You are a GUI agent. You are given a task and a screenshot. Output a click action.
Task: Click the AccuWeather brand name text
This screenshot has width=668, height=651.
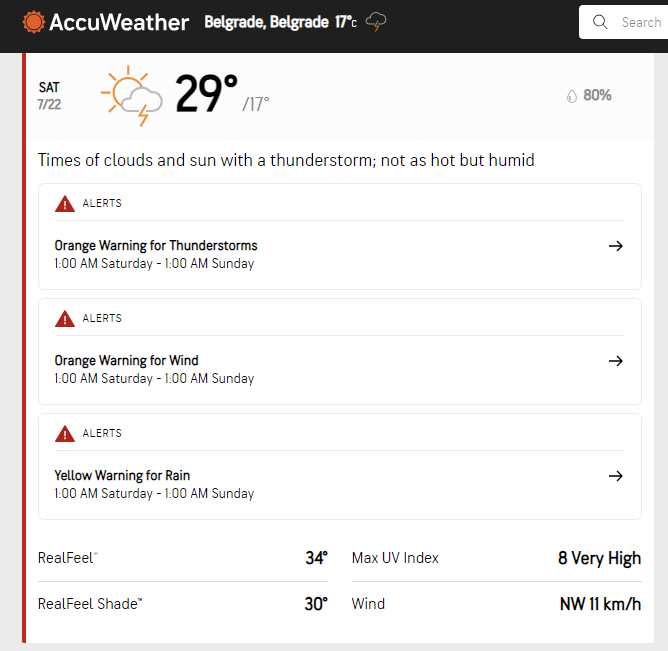tap(119, 22)
